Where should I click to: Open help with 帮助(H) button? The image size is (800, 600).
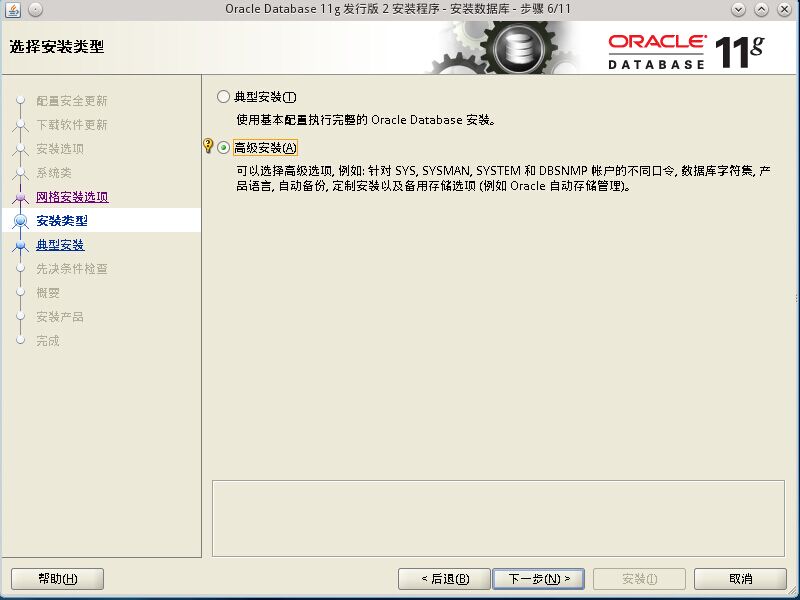click(x=58, y=579)
